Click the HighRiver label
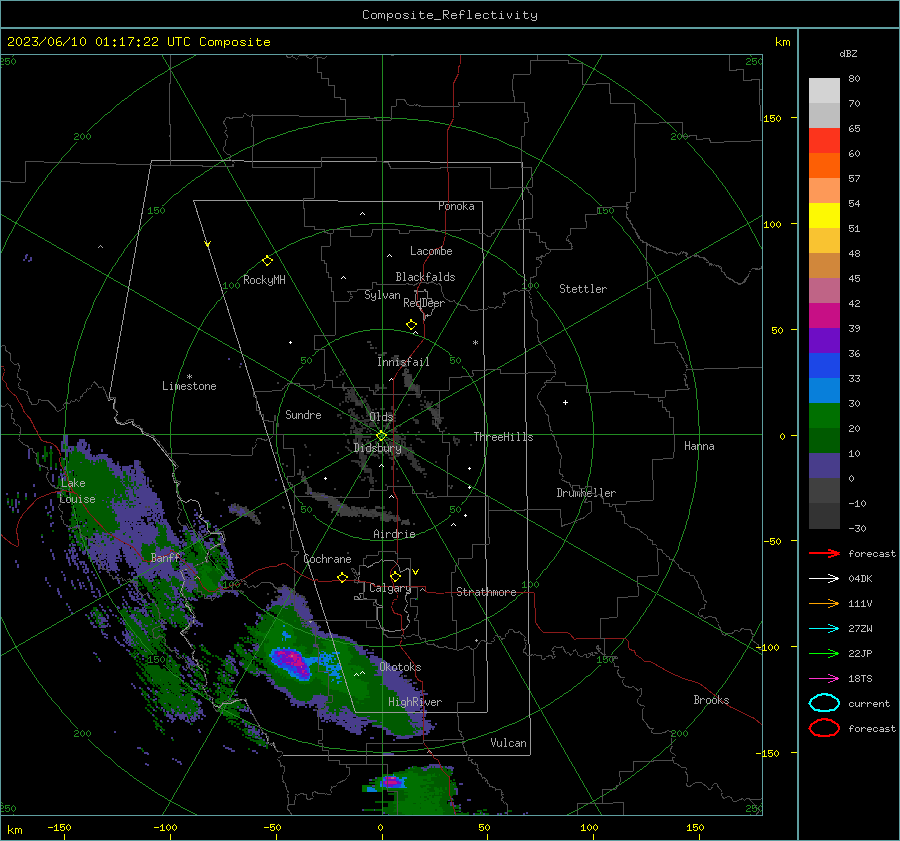Screen dimensions: 900x841 point(415,702)
